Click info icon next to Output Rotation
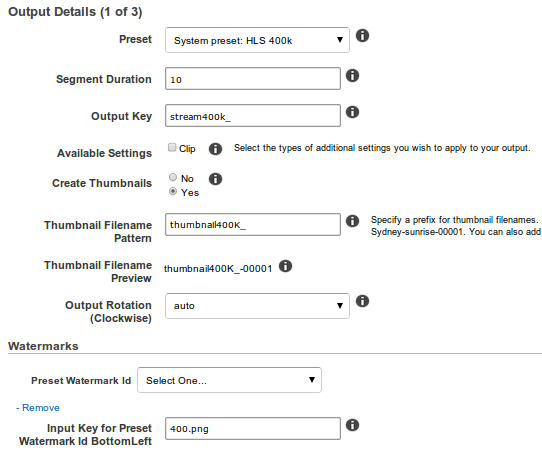Image resolution: width=542 pixels, height=459 pixels. pyautogui.click(x=362, y=301)
